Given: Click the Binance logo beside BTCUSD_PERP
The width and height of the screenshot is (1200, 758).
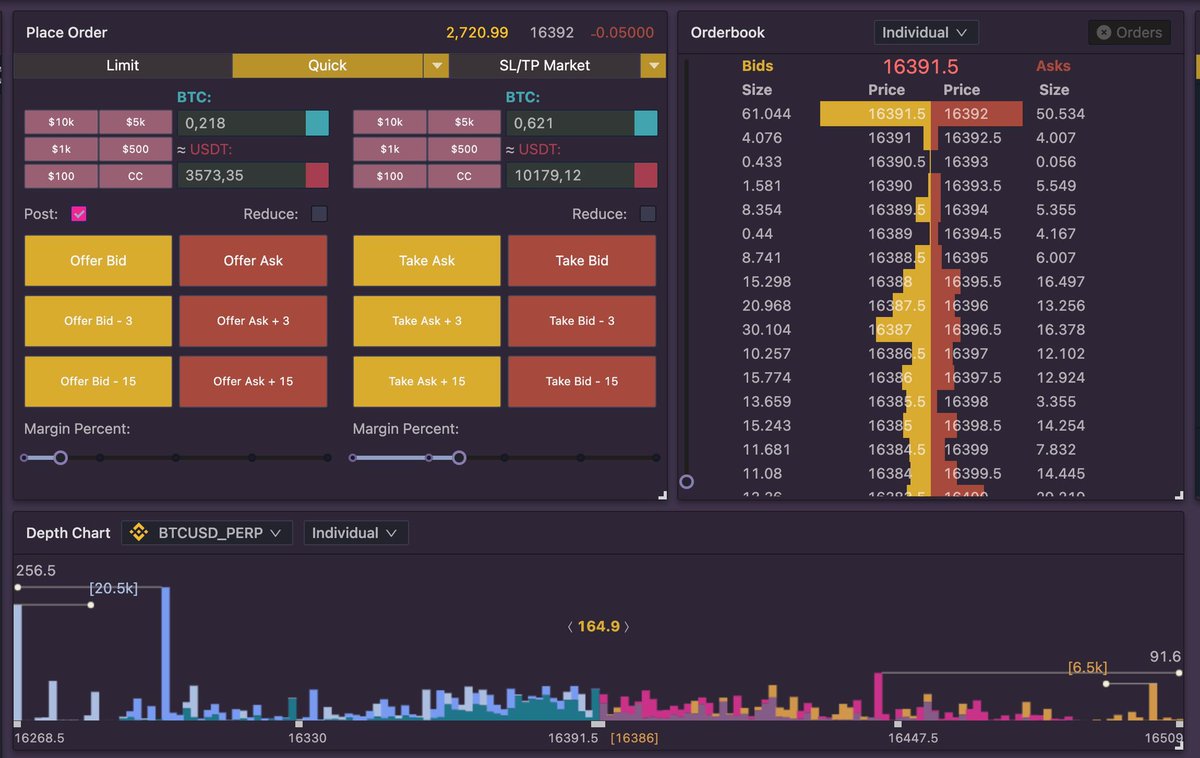Looking at the screenshot, I should (x=138, y=533).
